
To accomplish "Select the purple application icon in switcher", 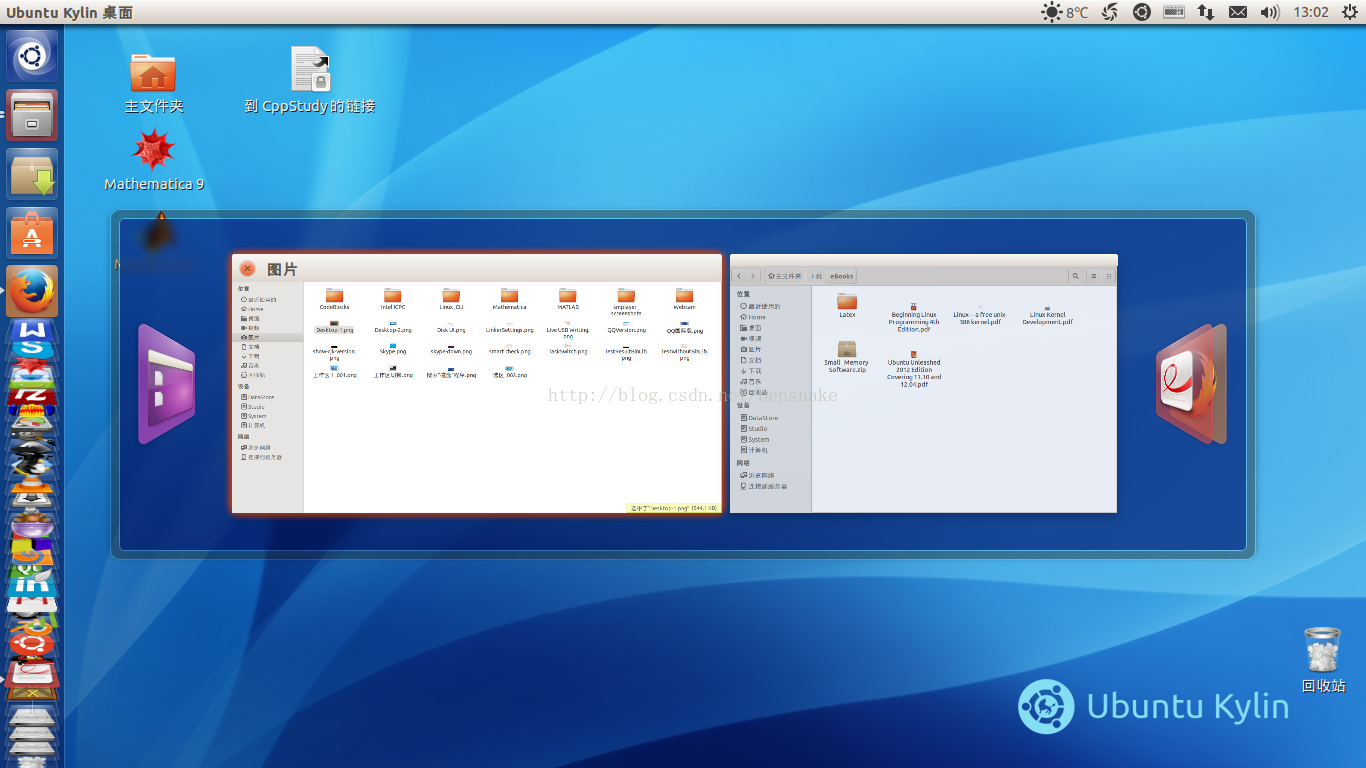I will (x=165, y=385).
